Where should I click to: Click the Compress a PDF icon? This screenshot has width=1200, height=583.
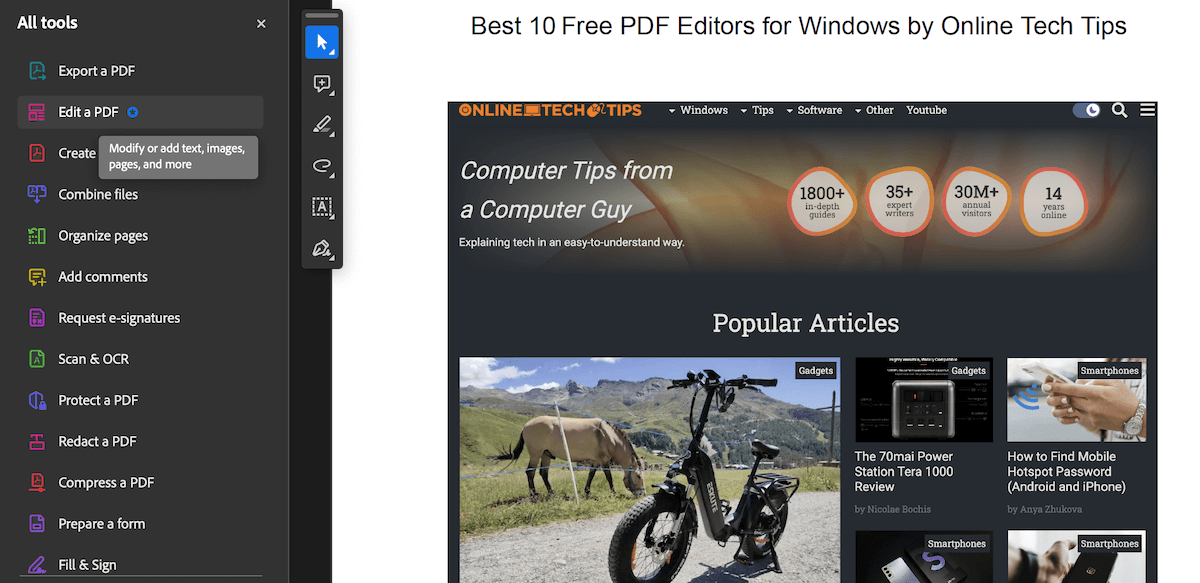(x=37, y=482)
